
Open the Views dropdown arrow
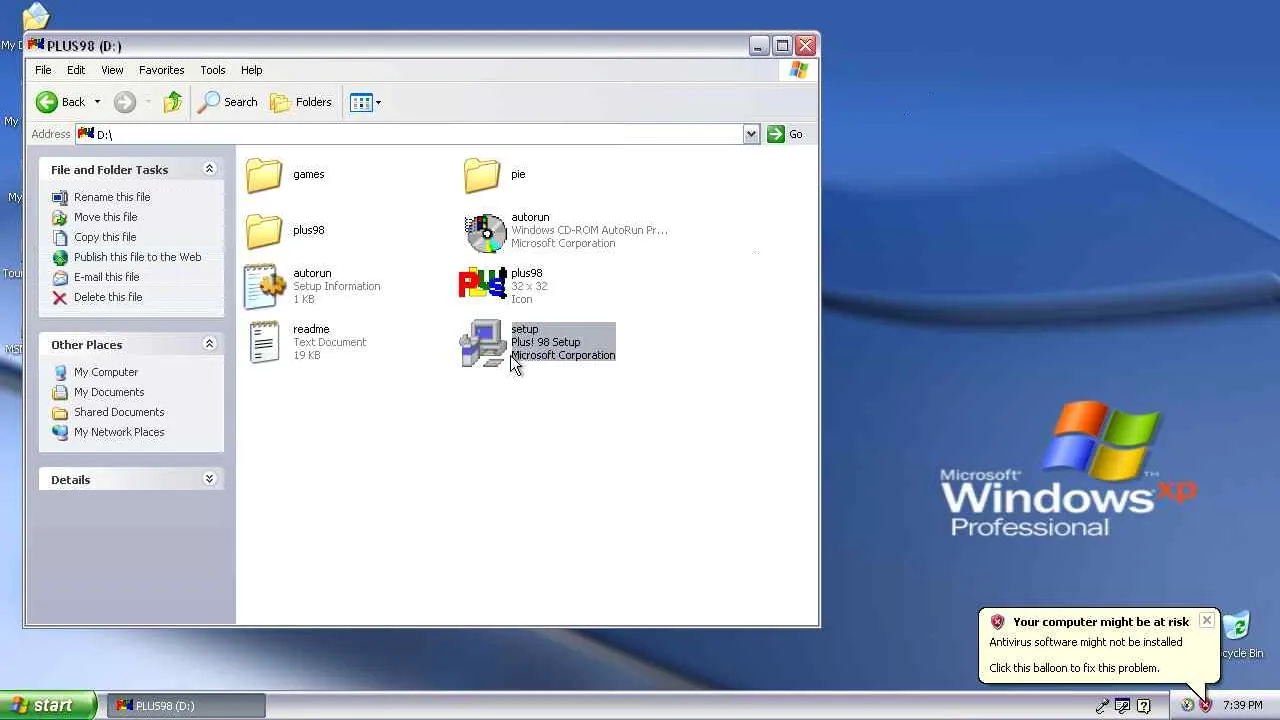click(x=378, y=102)
